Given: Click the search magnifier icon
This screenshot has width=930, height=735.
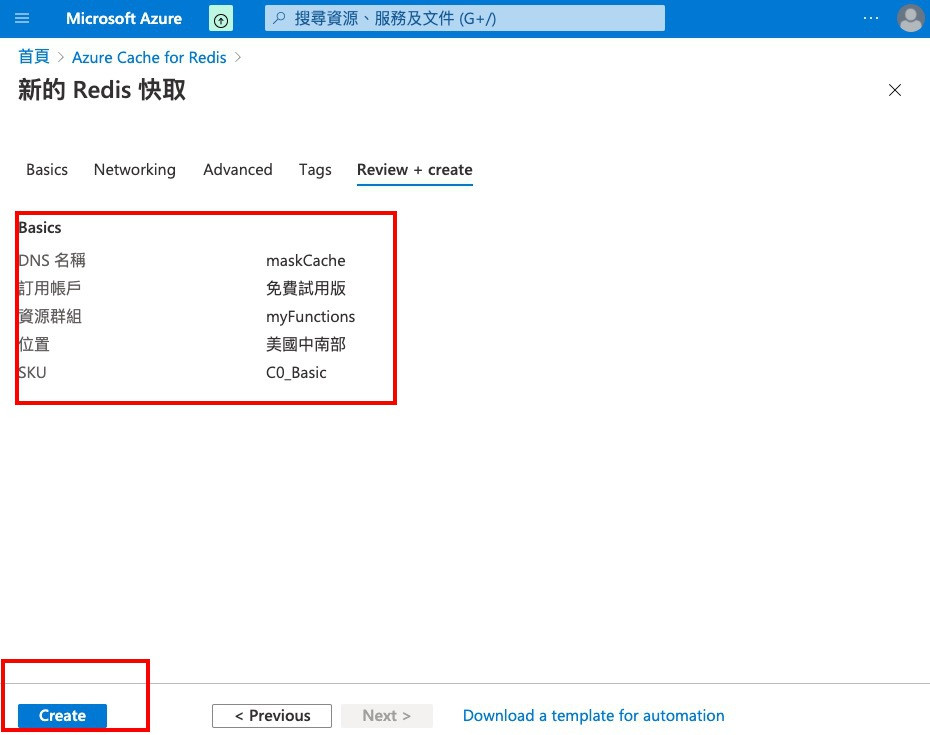Looking at the screenshot, I should coord(279,18).
